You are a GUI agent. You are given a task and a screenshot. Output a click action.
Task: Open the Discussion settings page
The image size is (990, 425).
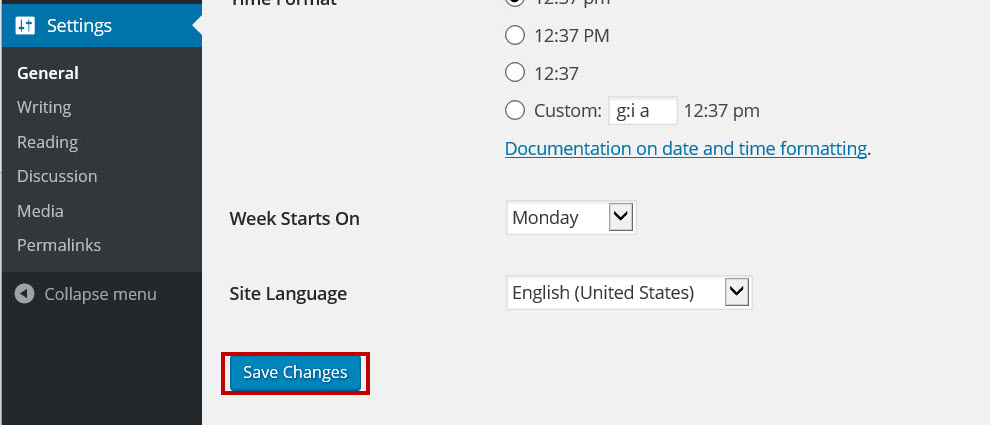pos(57,176)
